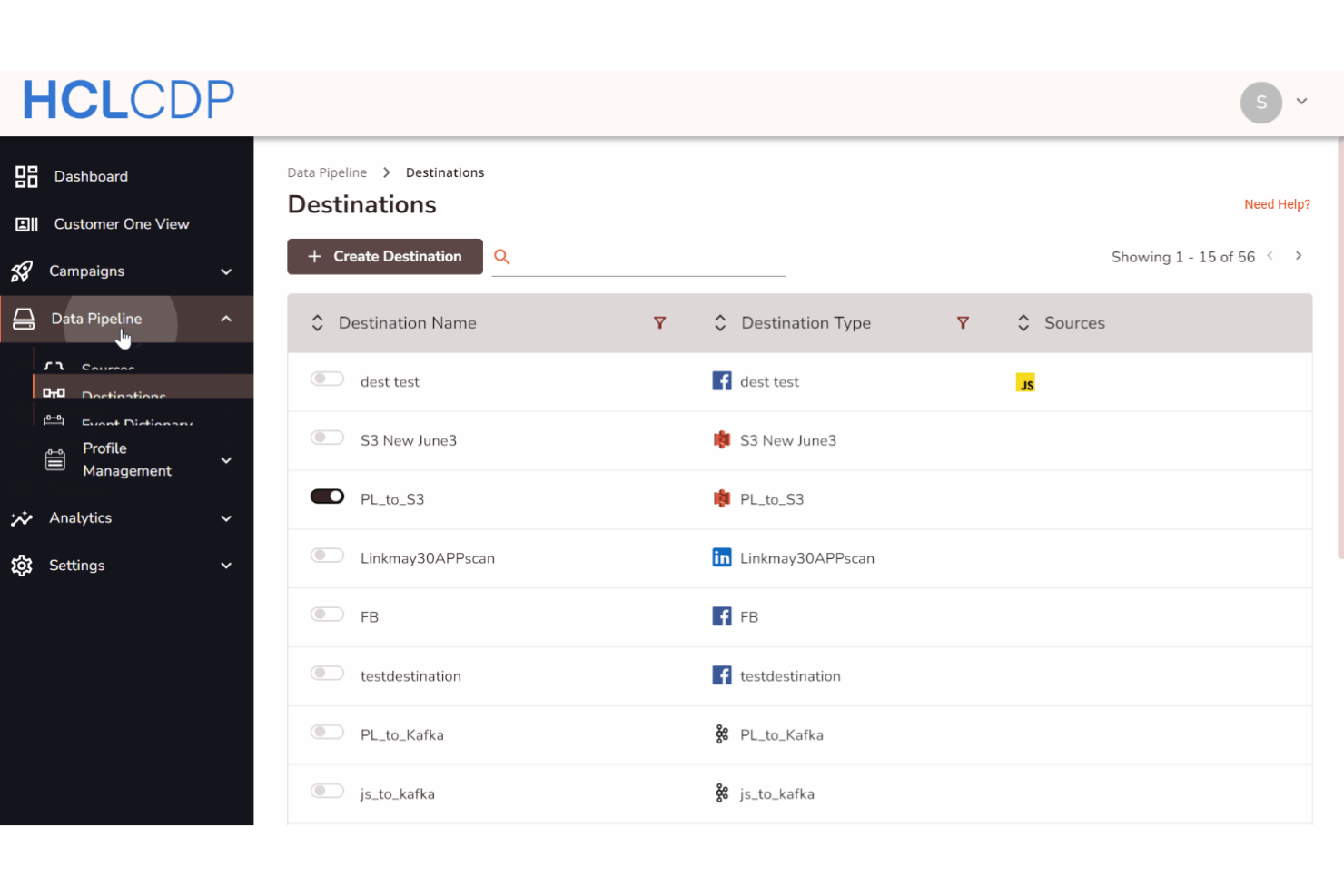Open the Destination Type filter icon

963,322
